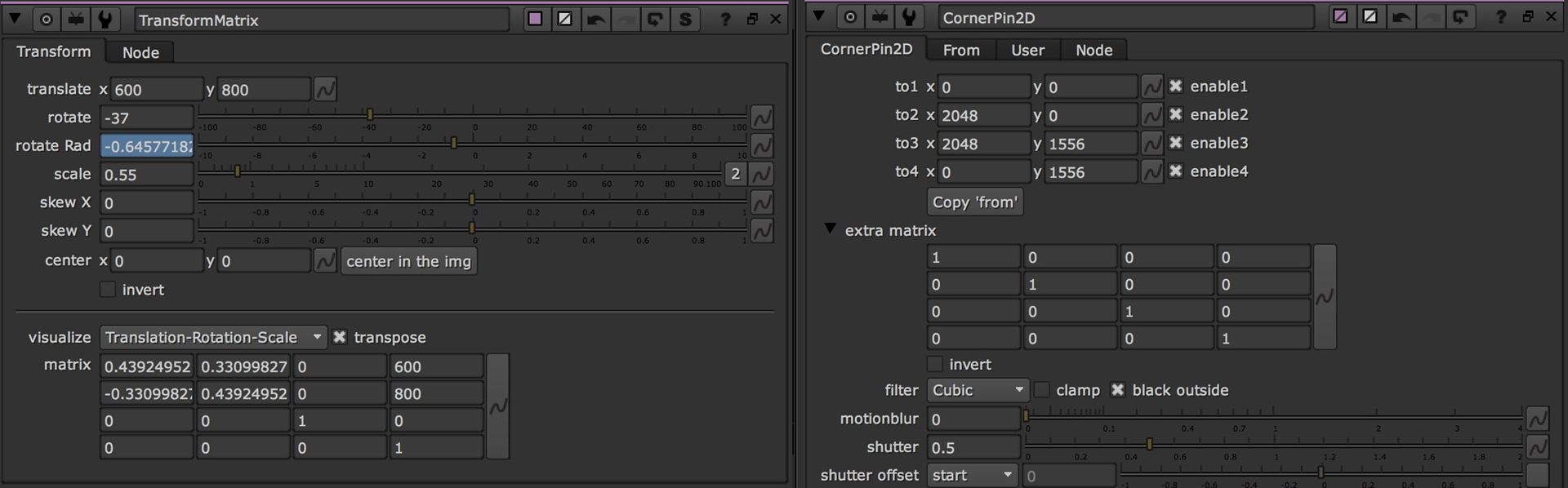Center CornerPin2D node in node graph
The height and width of the screenshot is (488, 1568).
850,16
